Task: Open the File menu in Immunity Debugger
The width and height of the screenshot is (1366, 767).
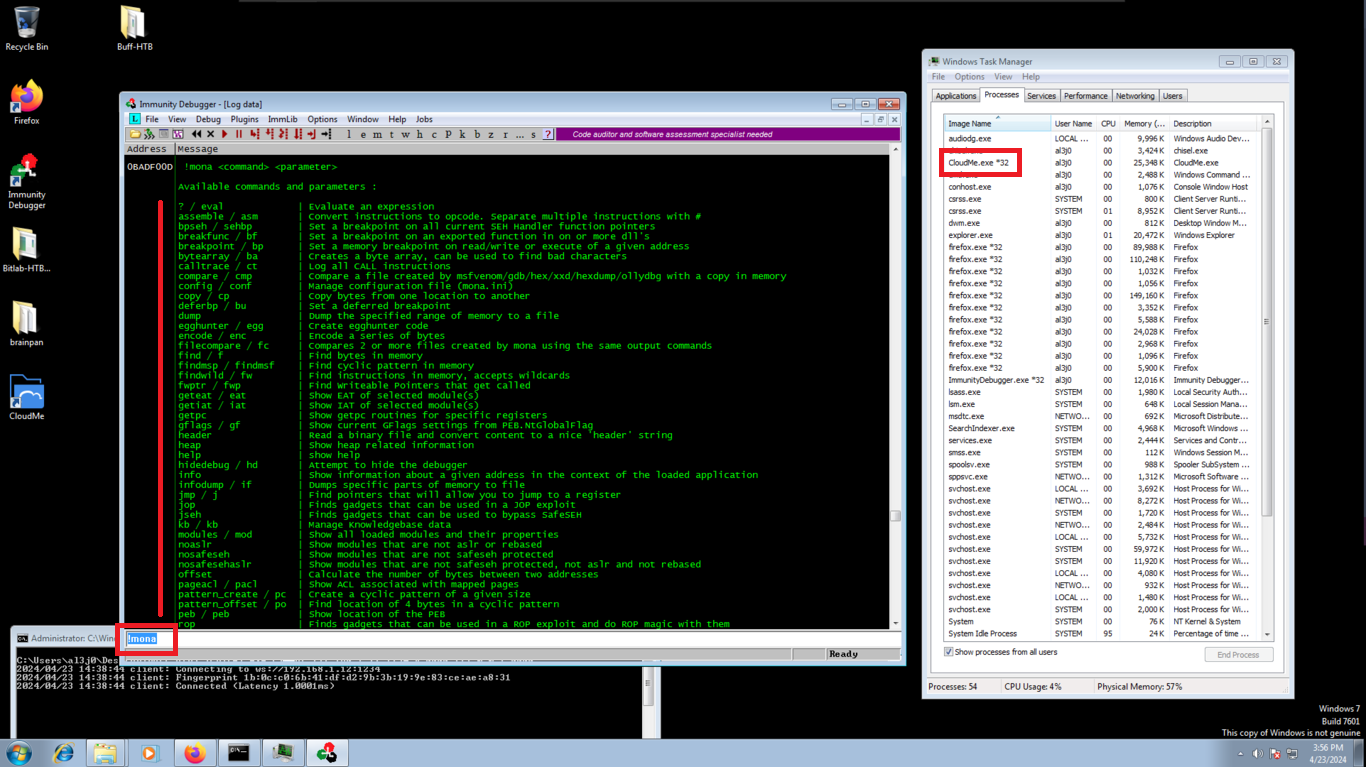Action: (152, 119)
